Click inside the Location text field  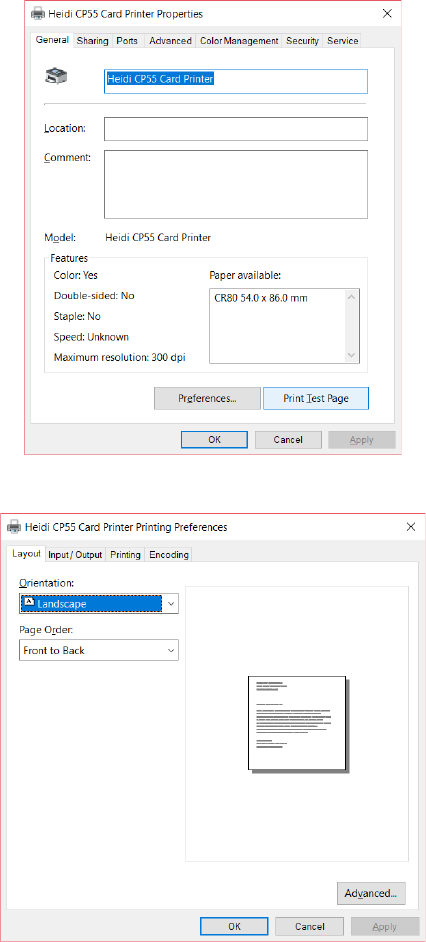pos(236,129)
